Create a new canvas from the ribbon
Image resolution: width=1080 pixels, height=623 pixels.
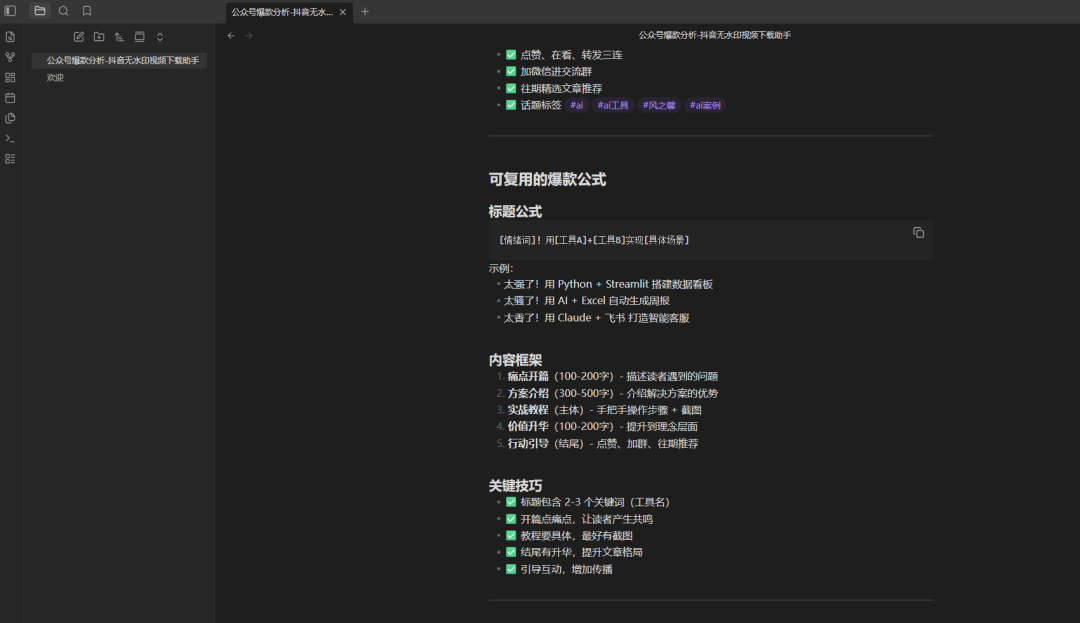click(10, 78)
